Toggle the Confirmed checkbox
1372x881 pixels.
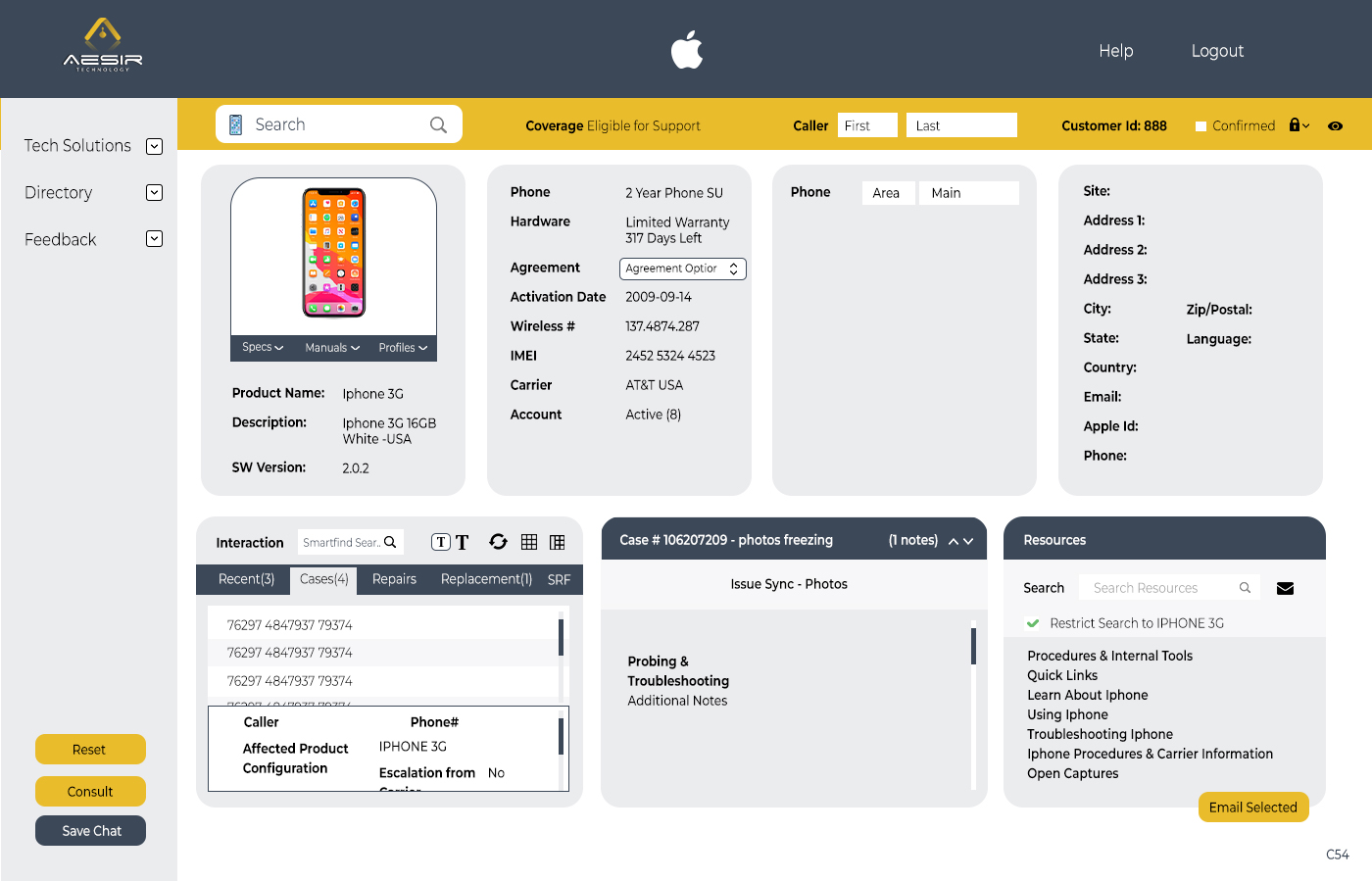[x=1200, y=125]
